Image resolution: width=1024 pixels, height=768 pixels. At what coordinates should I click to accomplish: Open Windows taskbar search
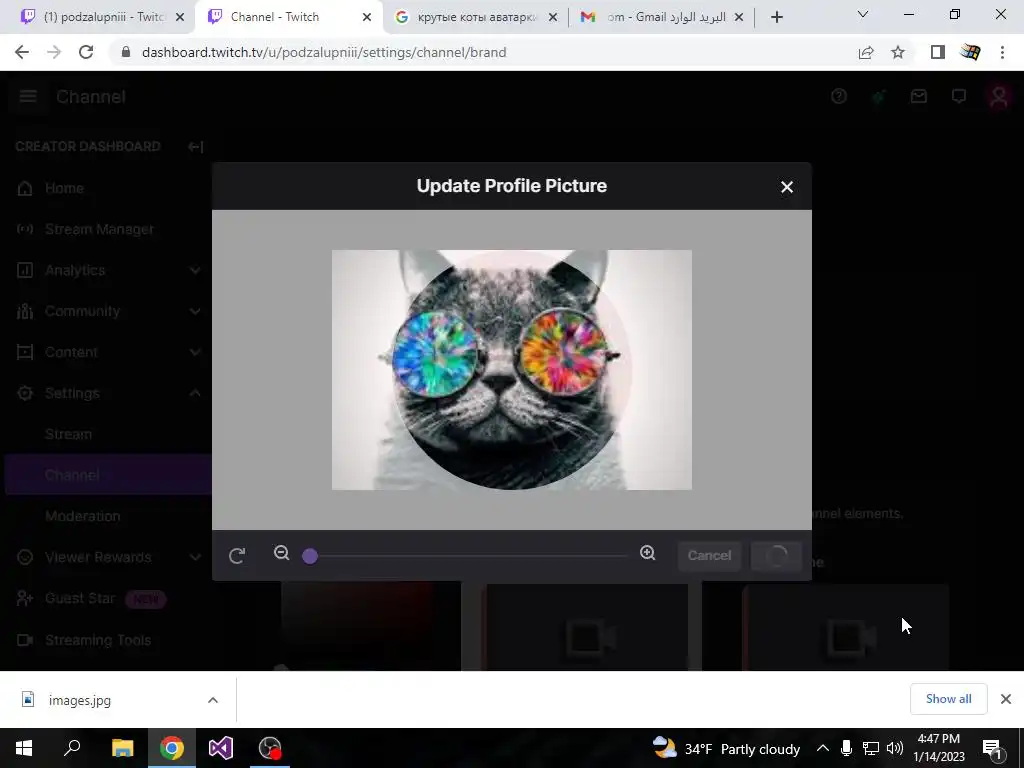[x=72, y=748]
